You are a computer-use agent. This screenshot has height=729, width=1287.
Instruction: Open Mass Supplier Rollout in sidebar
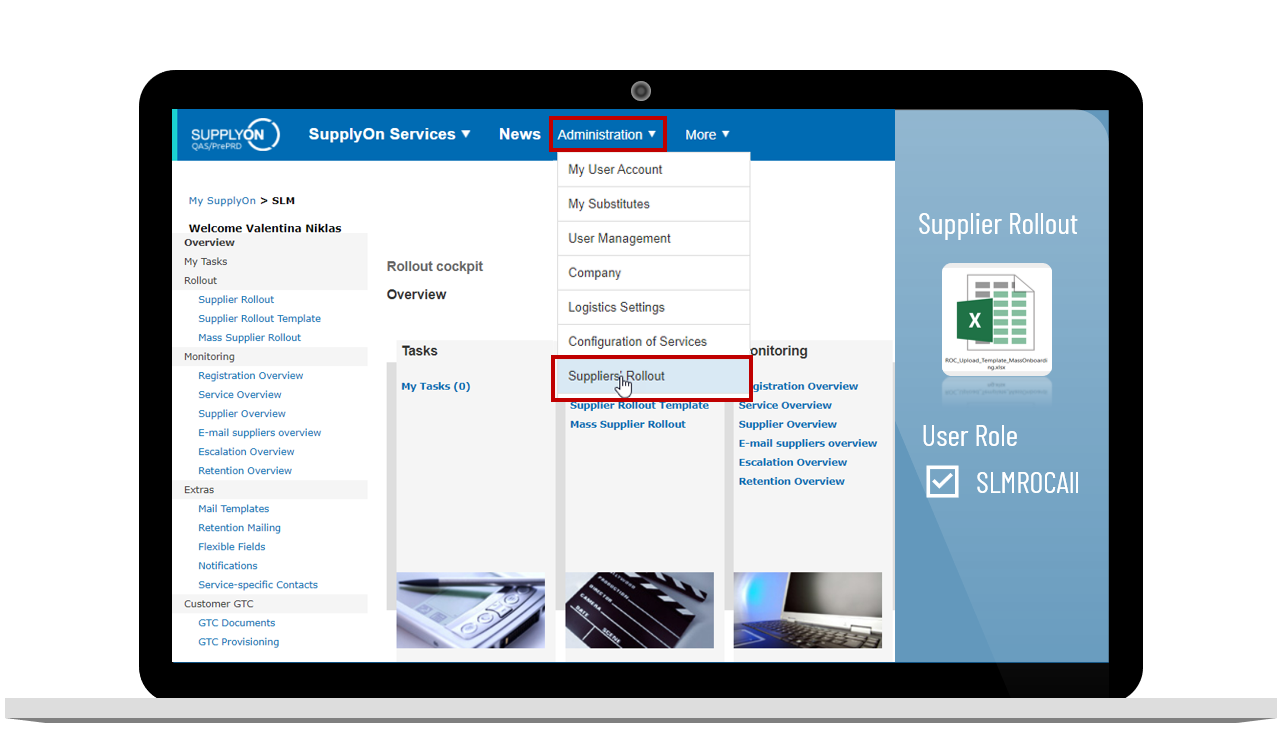249,338
